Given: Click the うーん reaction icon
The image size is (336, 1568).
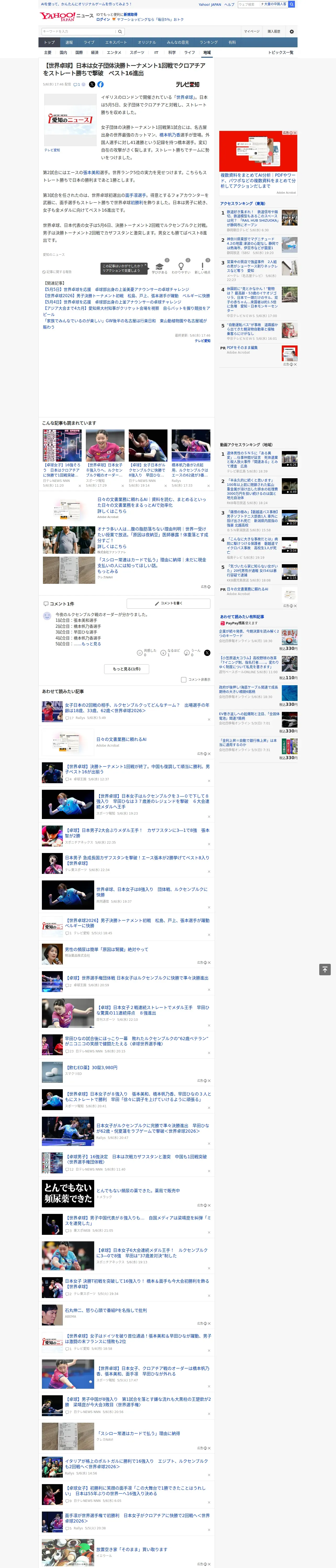Looking at the screenshot, I should pyautogui.click(x=187, y=653).
